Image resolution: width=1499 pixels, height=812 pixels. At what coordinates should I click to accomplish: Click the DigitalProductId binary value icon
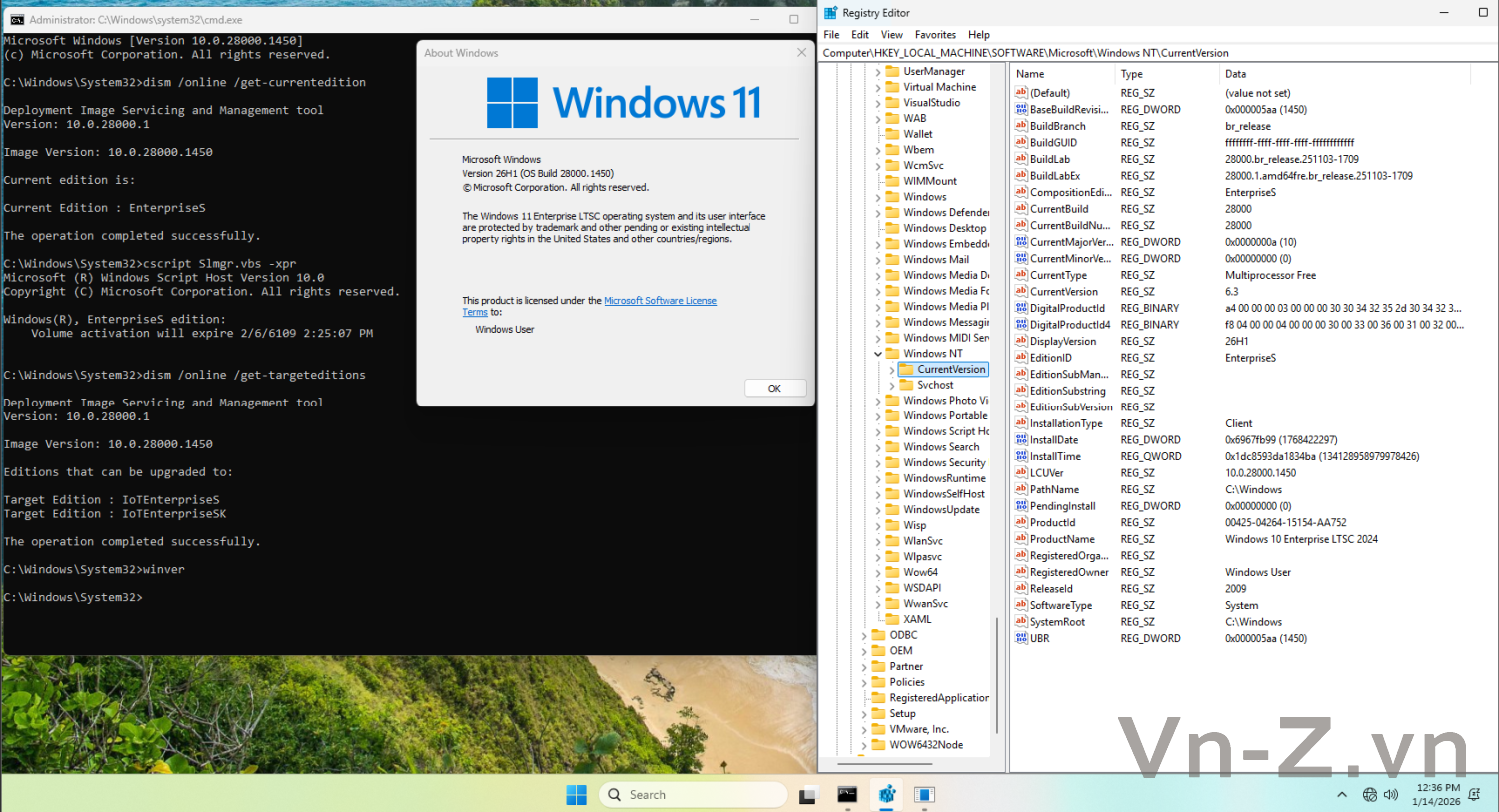point(1021,308)
